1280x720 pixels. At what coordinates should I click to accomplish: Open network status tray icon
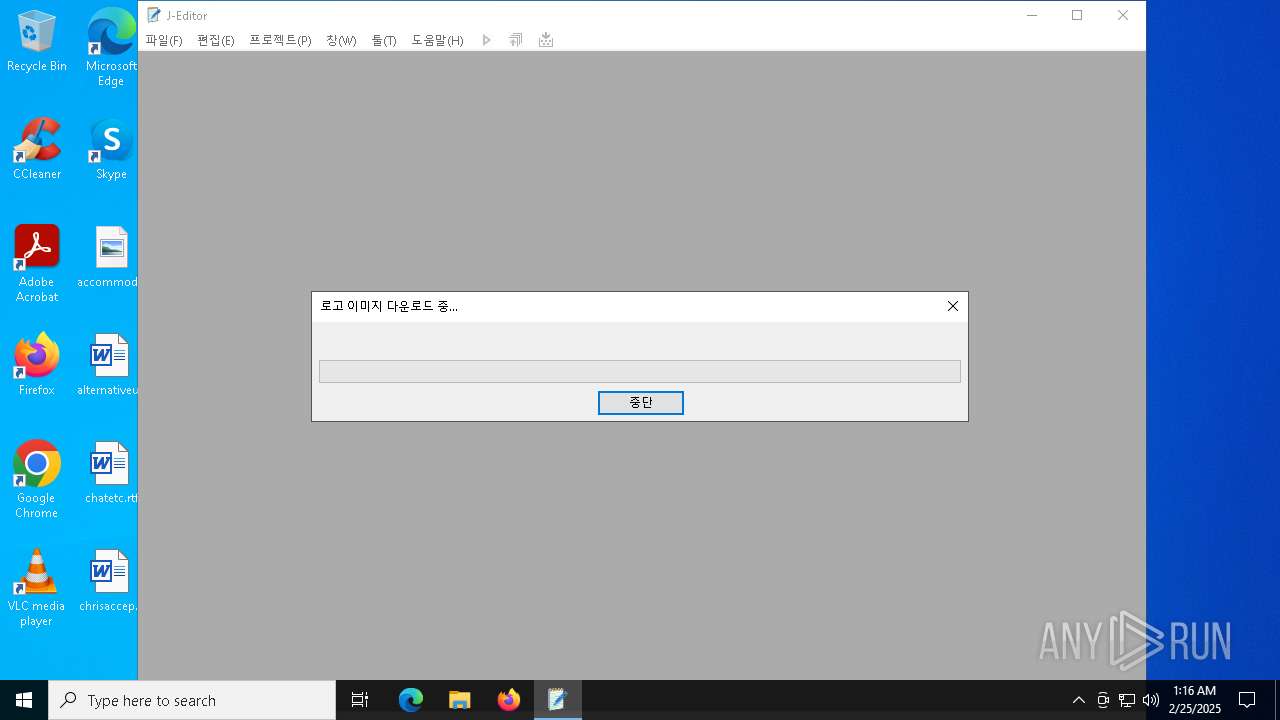point(1127,700)
